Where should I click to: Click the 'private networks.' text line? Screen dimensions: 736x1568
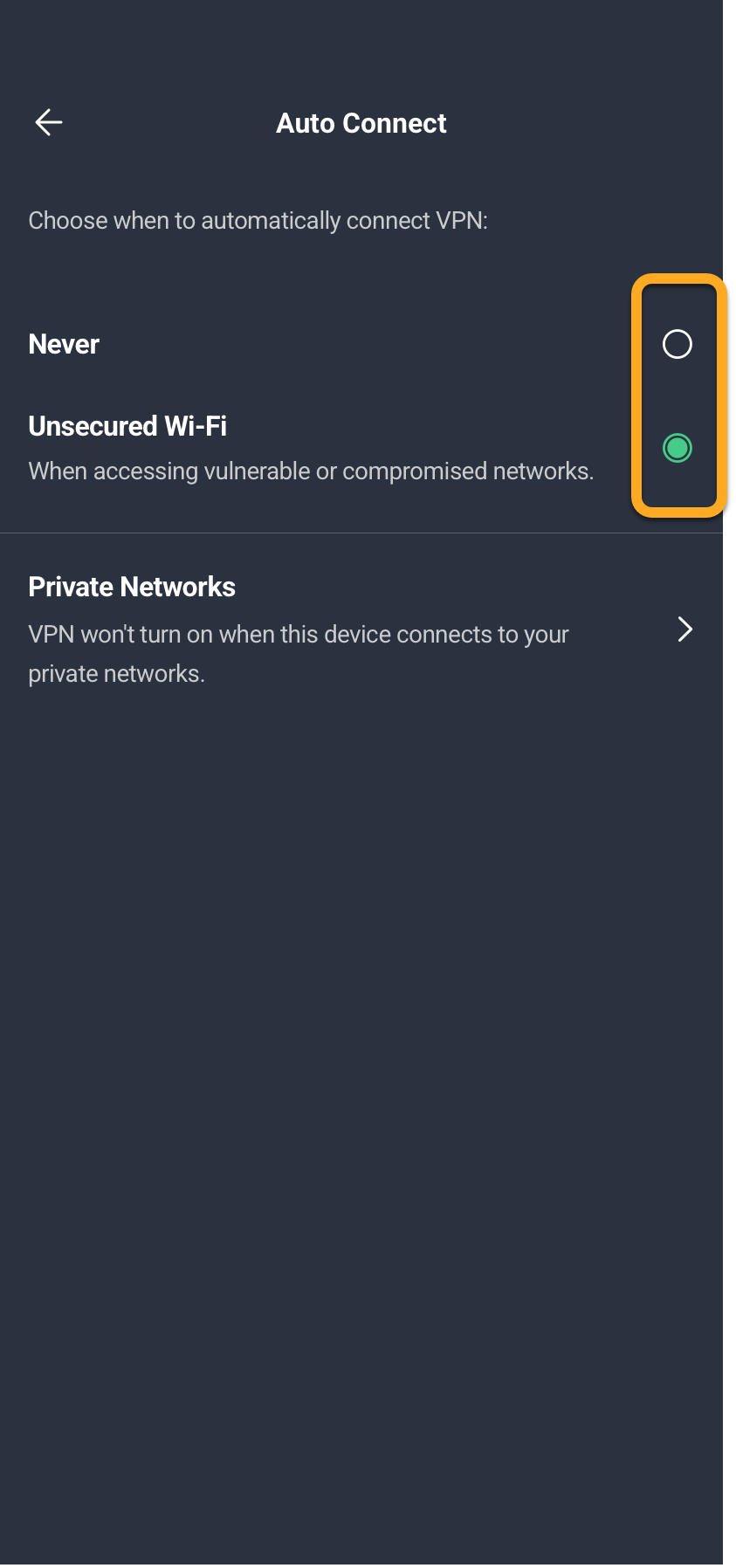(117, 674)
